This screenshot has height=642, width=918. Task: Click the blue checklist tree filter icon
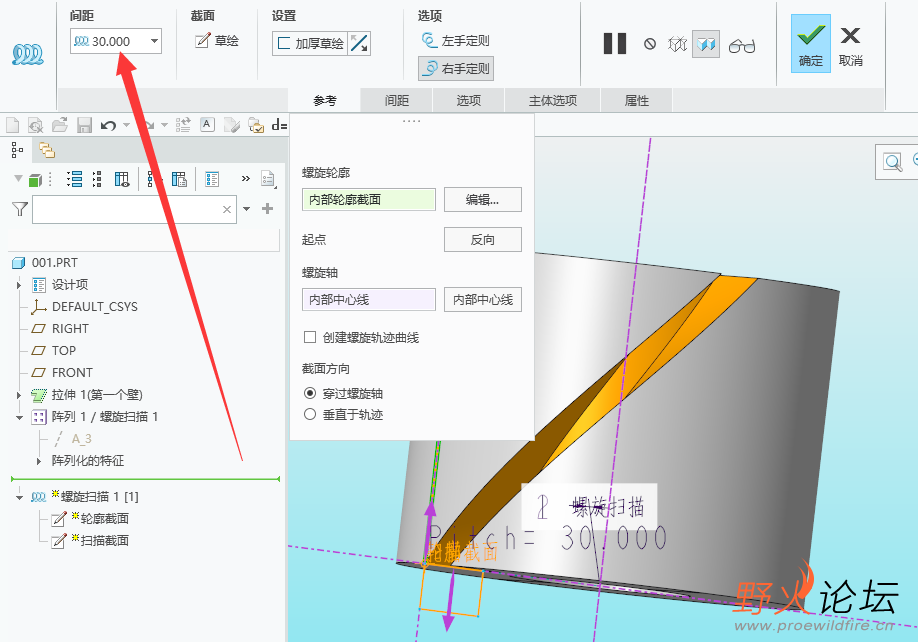tap(212, 179)
